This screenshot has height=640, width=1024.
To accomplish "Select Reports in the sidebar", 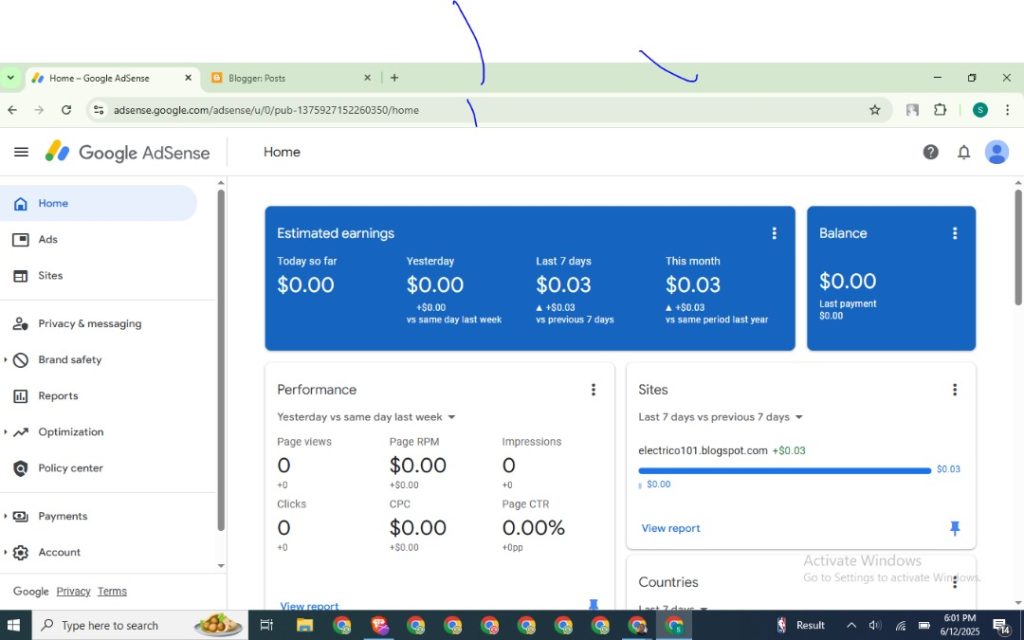I will 58,396.
